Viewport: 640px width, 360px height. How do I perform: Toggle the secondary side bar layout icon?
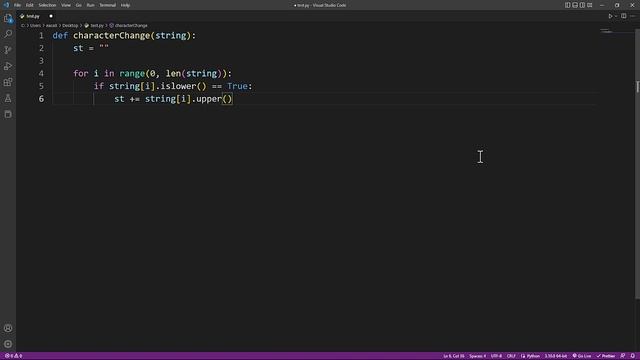point(582,5)
